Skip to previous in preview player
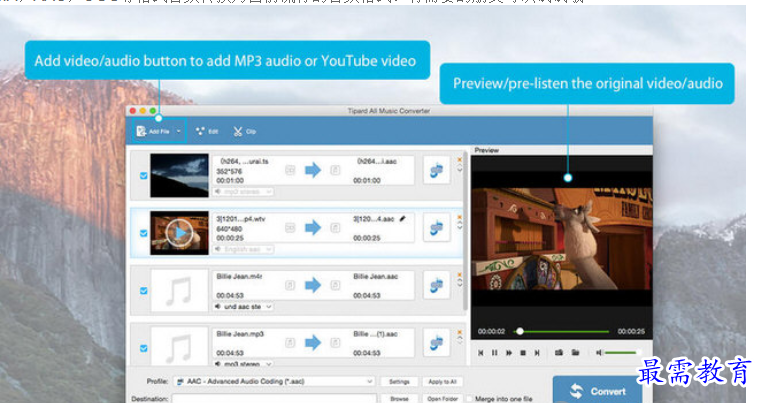The height and width of the screenshot is (403, 760). click(480, 353)
